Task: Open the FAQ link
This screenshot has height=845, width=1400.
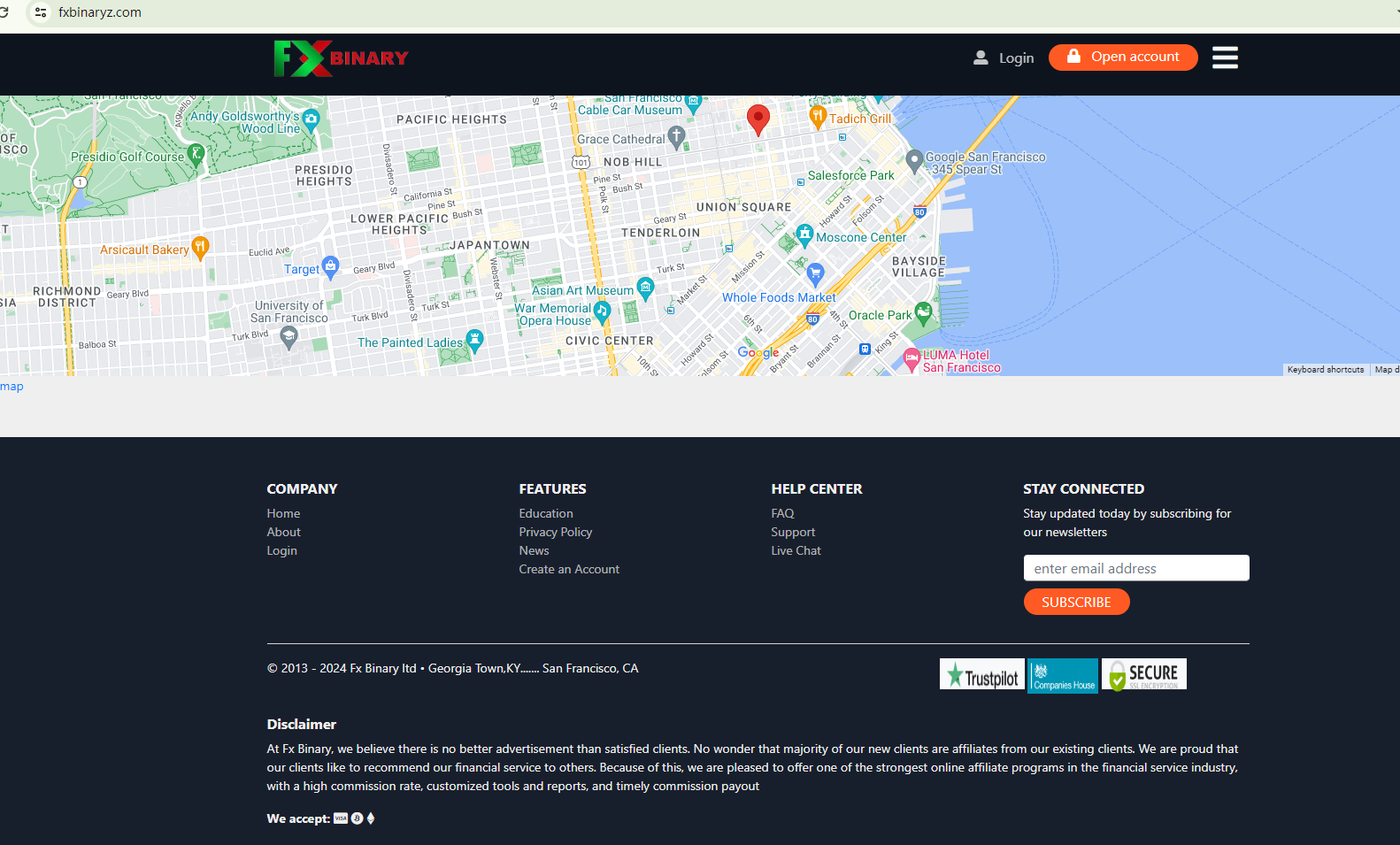Action: click(782, 513)
